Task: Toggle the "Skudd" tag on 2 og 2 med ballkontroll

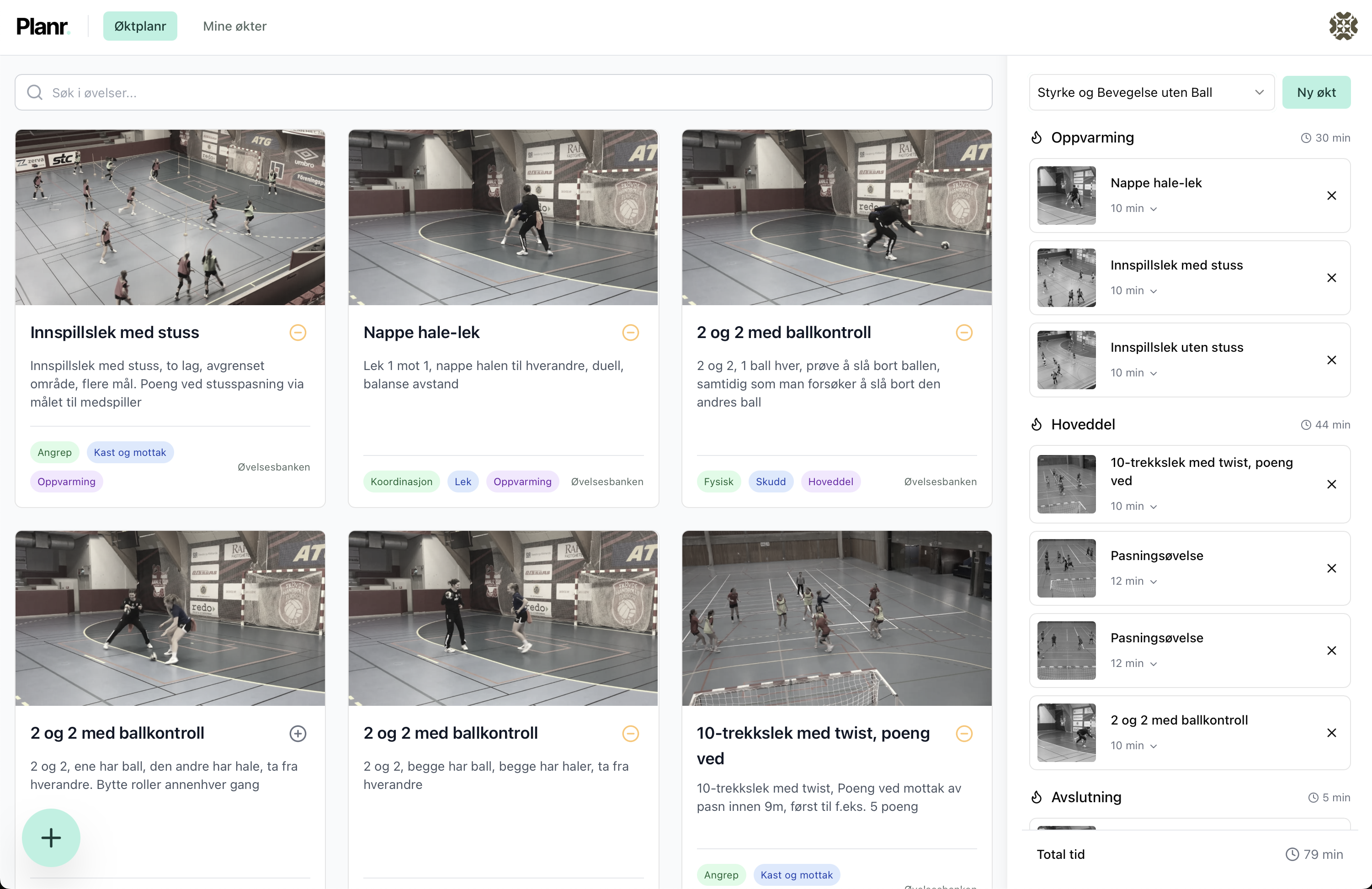Action: [x=771, y=481]
